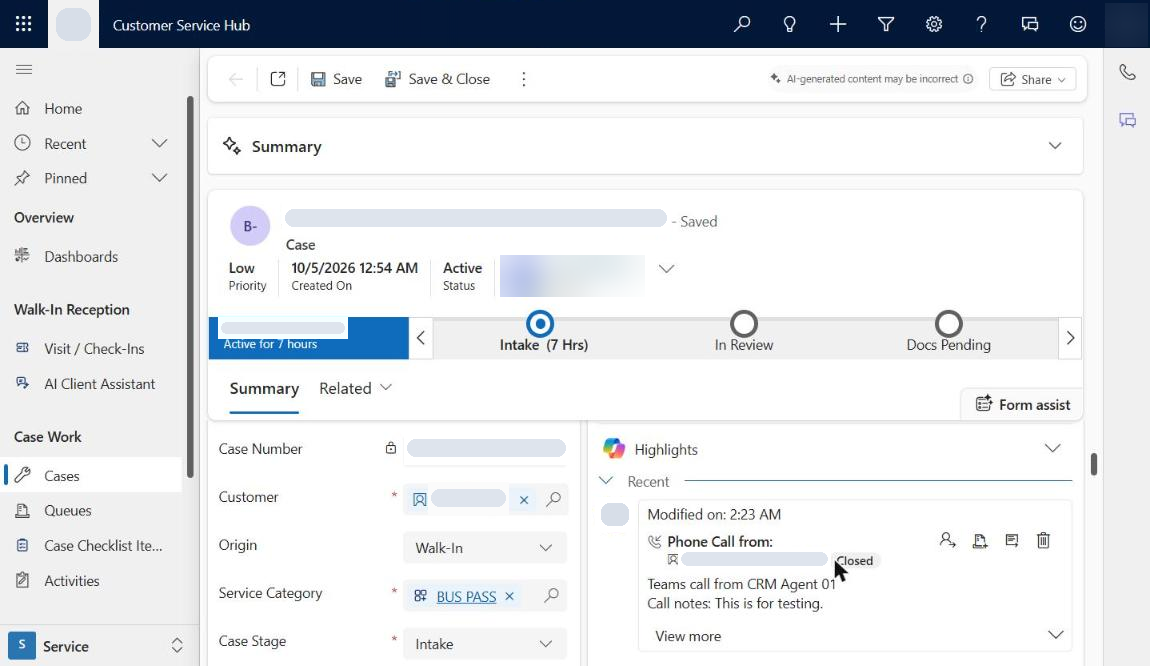Expand the Summary AI panel
1150x666 pixels.
point(1055,146)
